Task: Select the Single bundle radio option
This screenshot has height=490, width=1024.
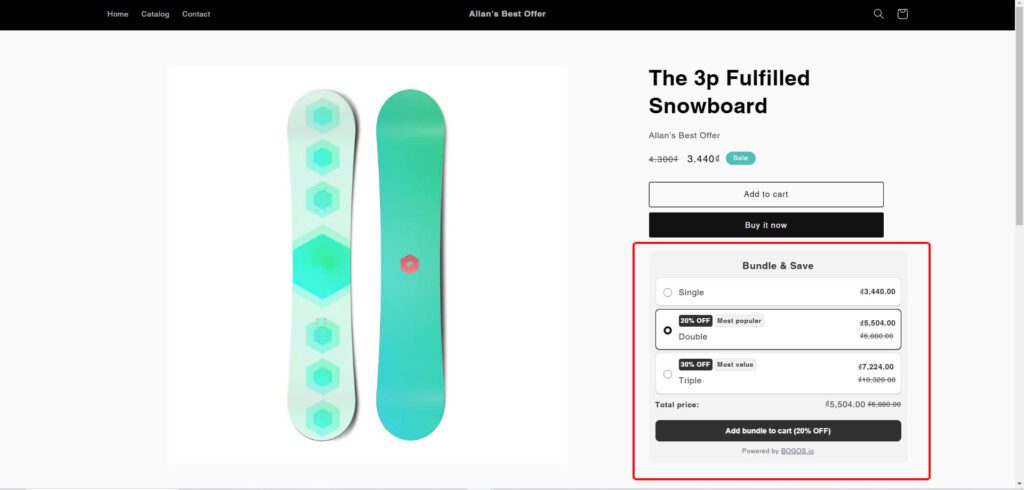Action: [668, 292]
